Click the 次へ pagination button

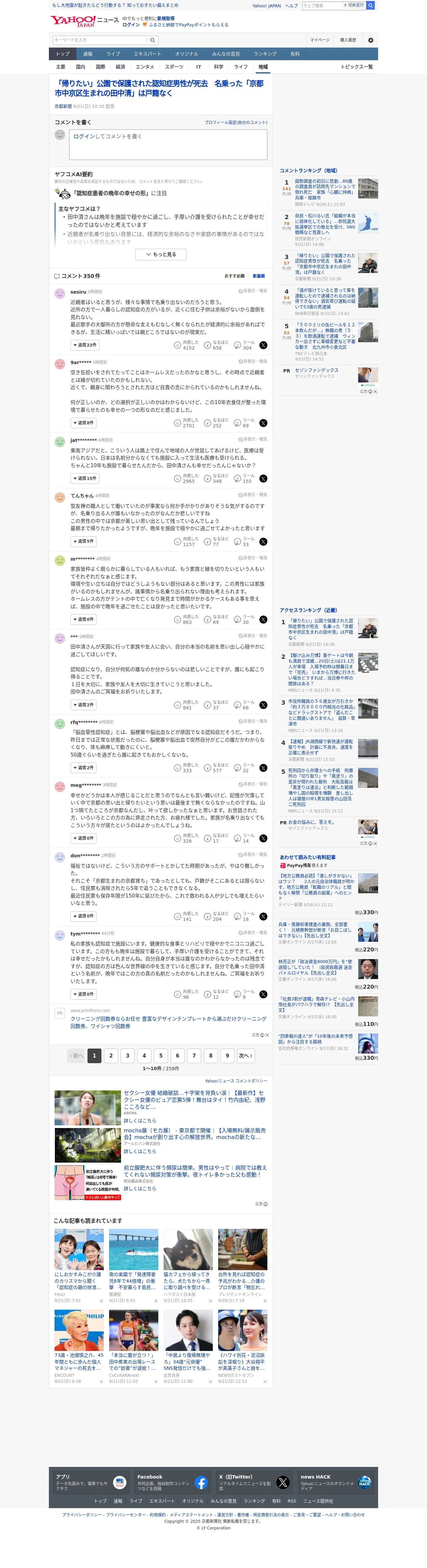point(246,1056)
